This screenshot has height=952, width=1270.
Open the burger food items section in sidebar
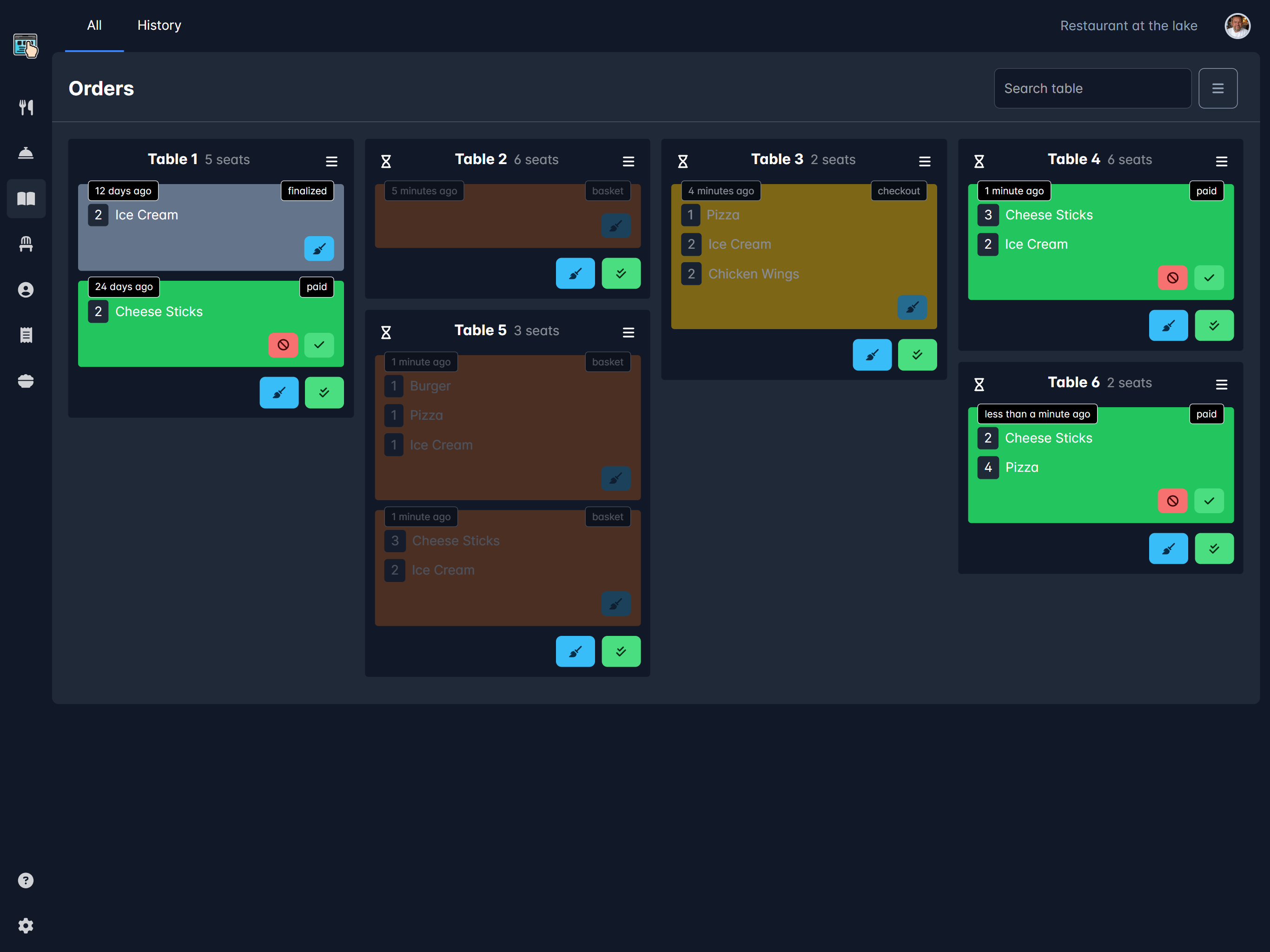coord(26,381)
